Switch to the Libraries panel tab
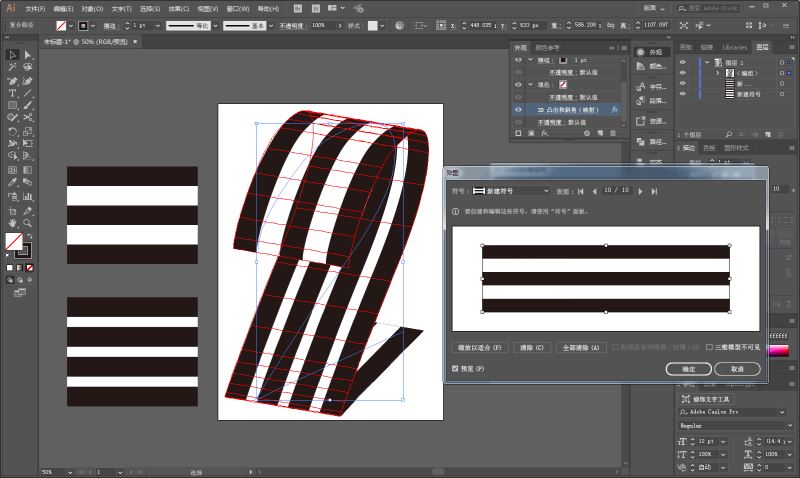 (x=733, y=47)
